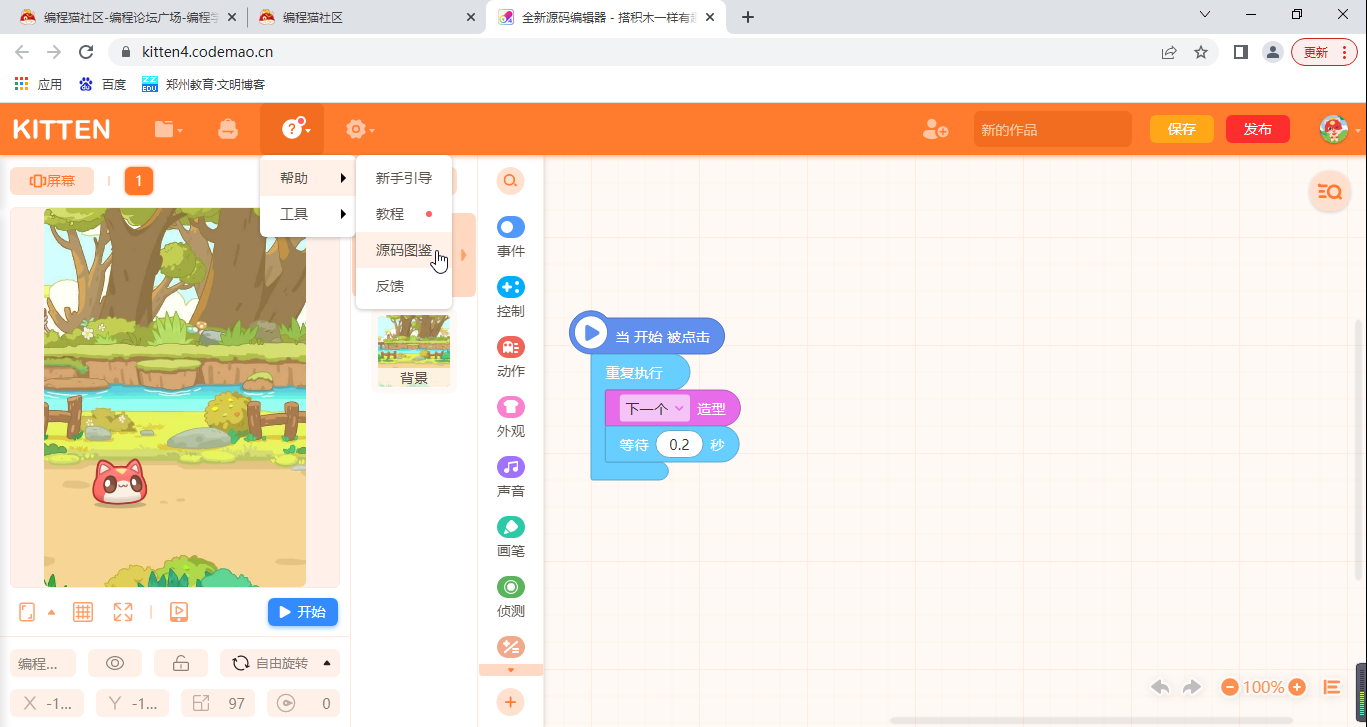Open the file folder menu icon
Screen dimensions: 1367x727
(167, 129)
